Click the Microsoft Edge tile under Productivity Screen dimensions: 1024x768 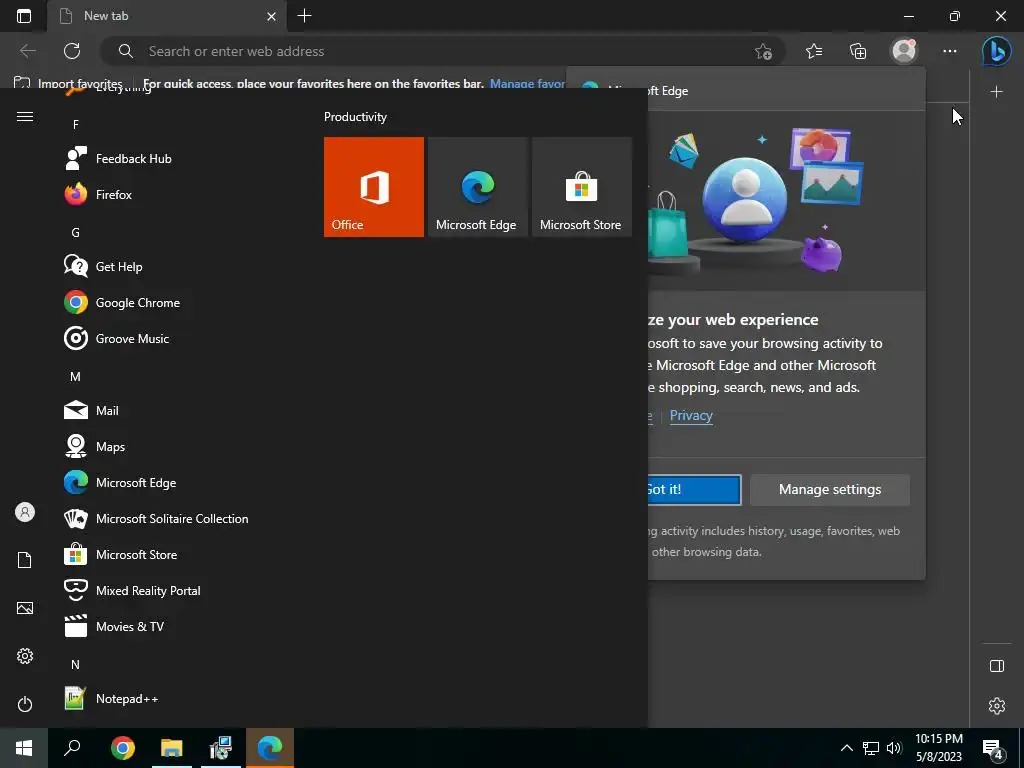coord(477,187)
